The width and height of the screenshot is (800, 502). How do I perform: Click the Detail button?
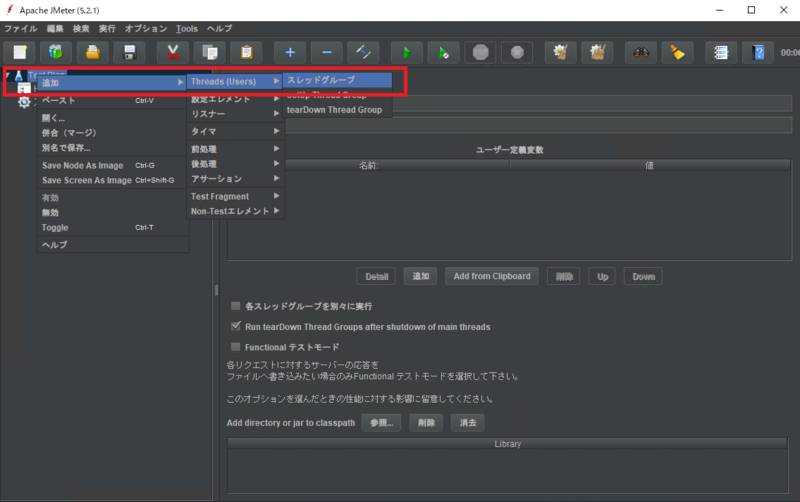(x=377, y=277)
